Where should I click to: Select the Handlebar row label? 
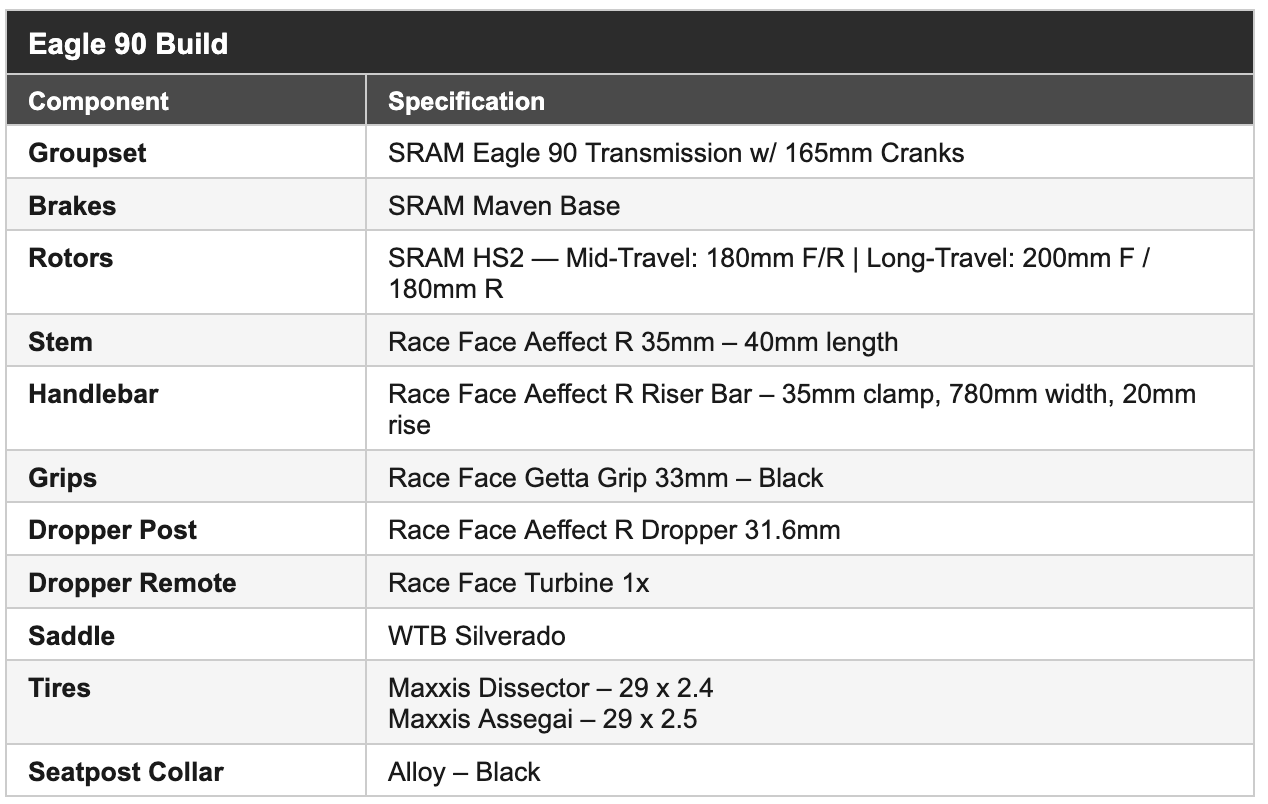93,394
